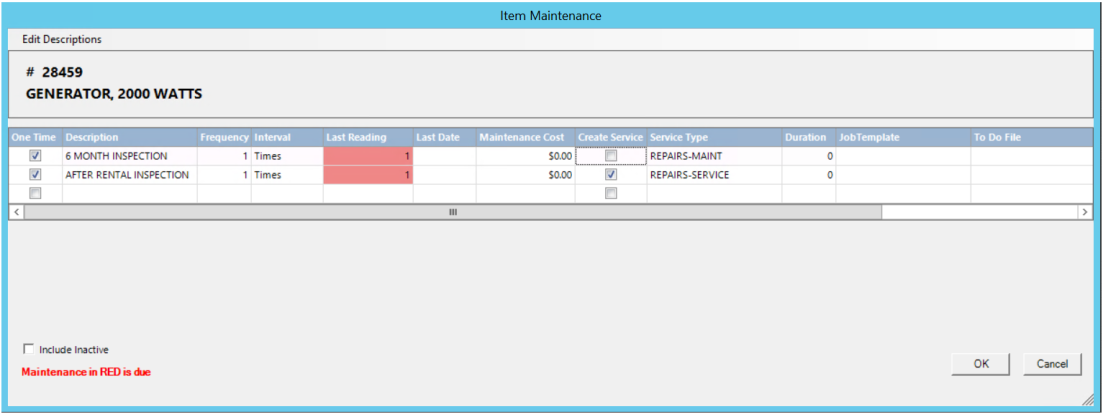Click empty Description cell in new row
The height and width of the screenshot is (414, 1103).
[x=129, y=193]
